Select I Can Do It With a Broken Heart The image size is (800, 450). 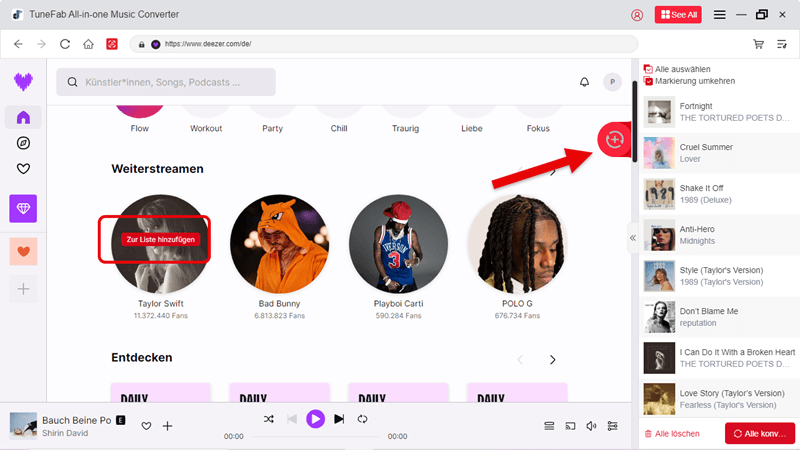click(719, 358)
